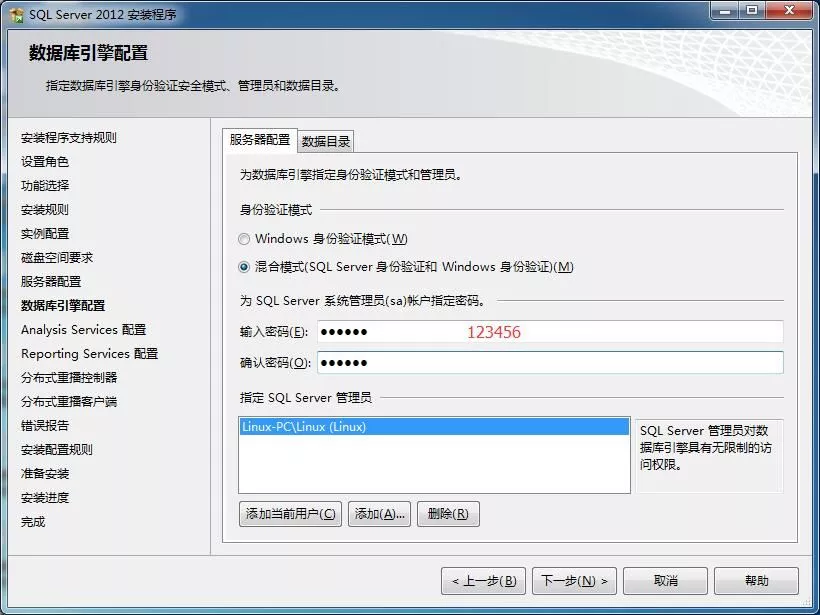Click 设置角色 step in sidebar
This screenshot has width=820, height=615.
[x=45, y=162]
